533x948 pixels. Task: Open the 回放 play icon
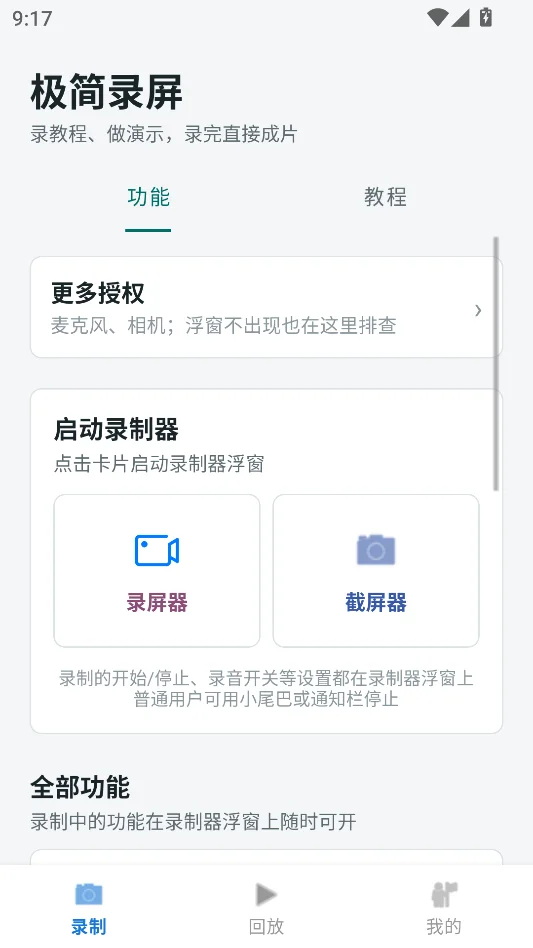pyautogui.click(x=266, y=894)
